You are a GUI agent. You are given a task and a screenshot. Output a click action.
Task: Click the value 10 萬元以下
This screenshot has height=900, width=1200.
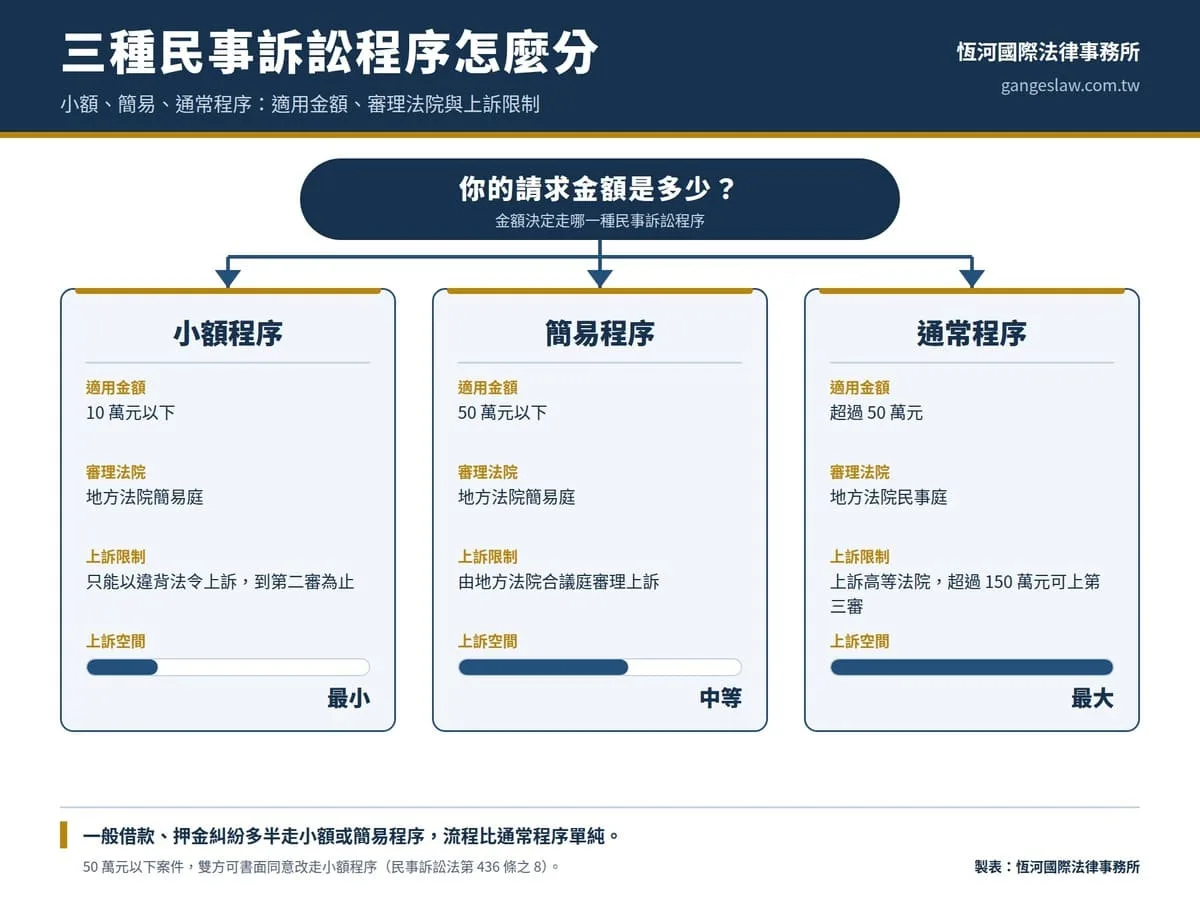[131, 412]
